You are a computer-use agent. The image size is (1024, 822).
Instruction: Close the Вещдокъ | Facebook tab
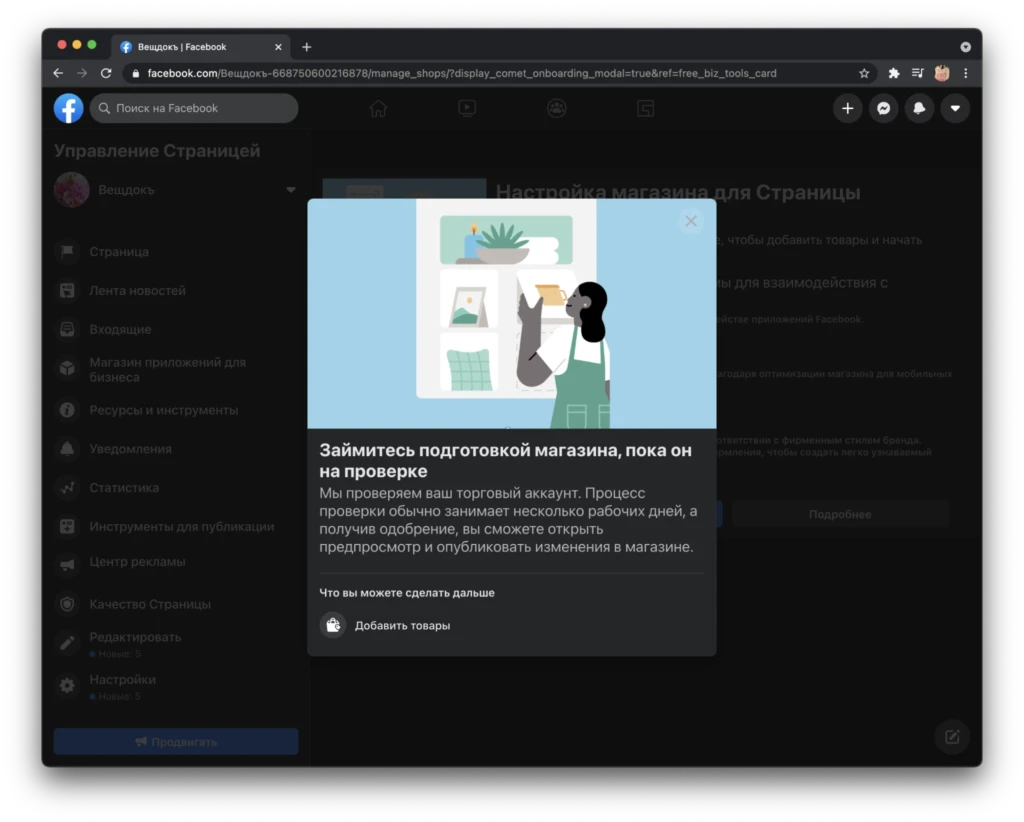278,47
